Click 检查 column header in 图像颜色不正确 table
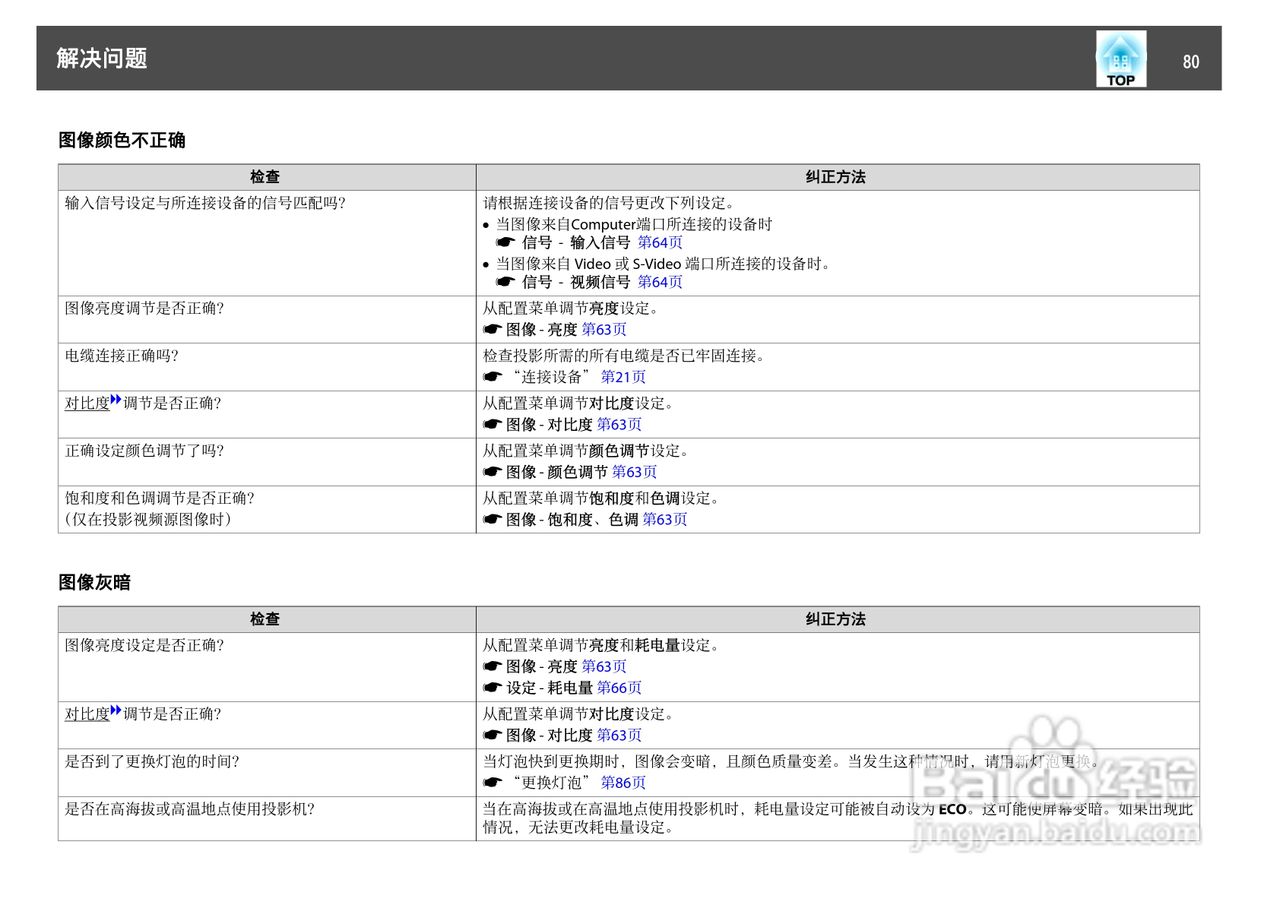Image resolution: width=1280 pixels, height=905 pixels. [265, 177]
